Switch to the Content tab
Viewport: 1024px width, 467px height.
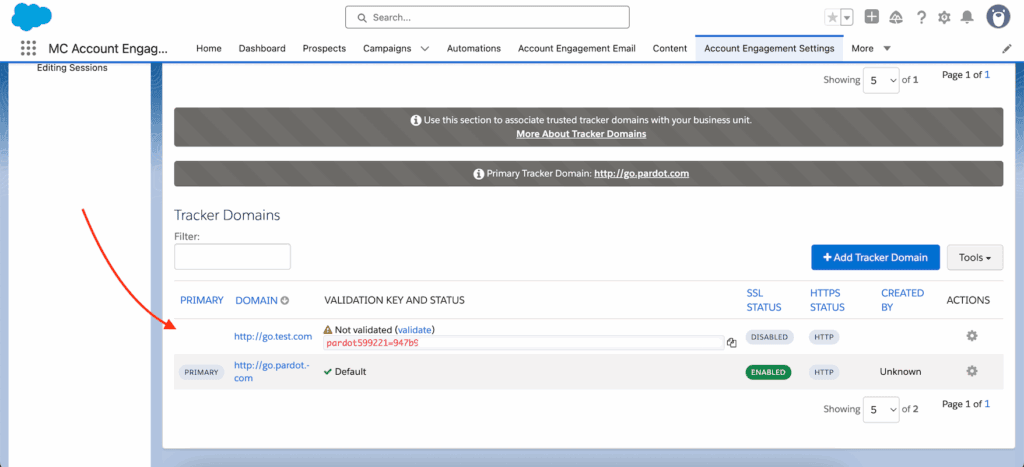point(670,48)
